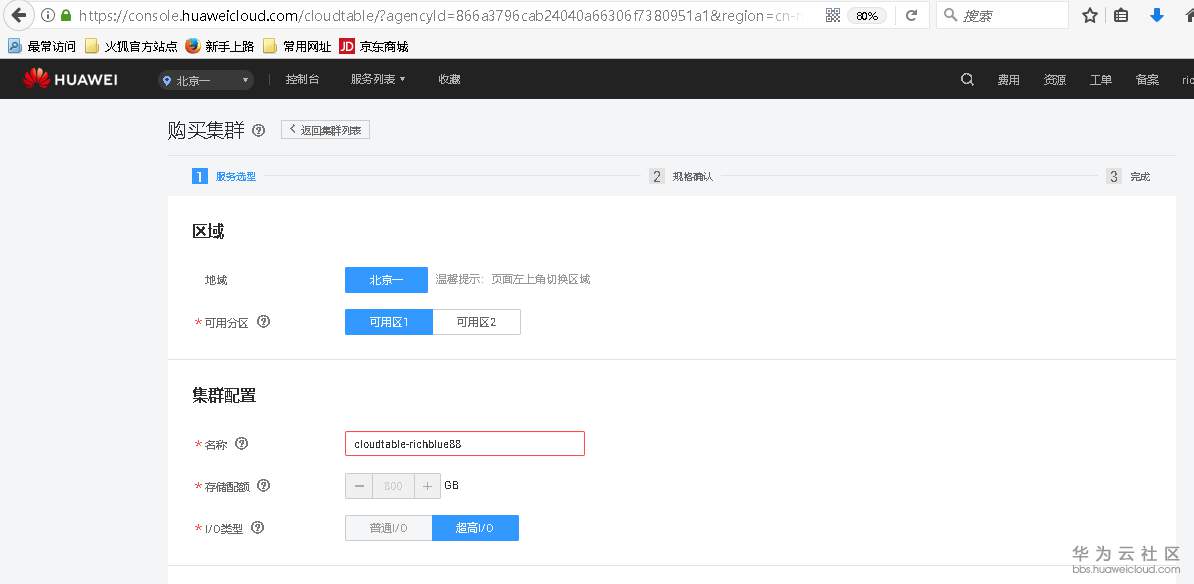Select the 可用区2 availability zone
The width and height of the screenshot is (1194, 584).
click(477, 321)
